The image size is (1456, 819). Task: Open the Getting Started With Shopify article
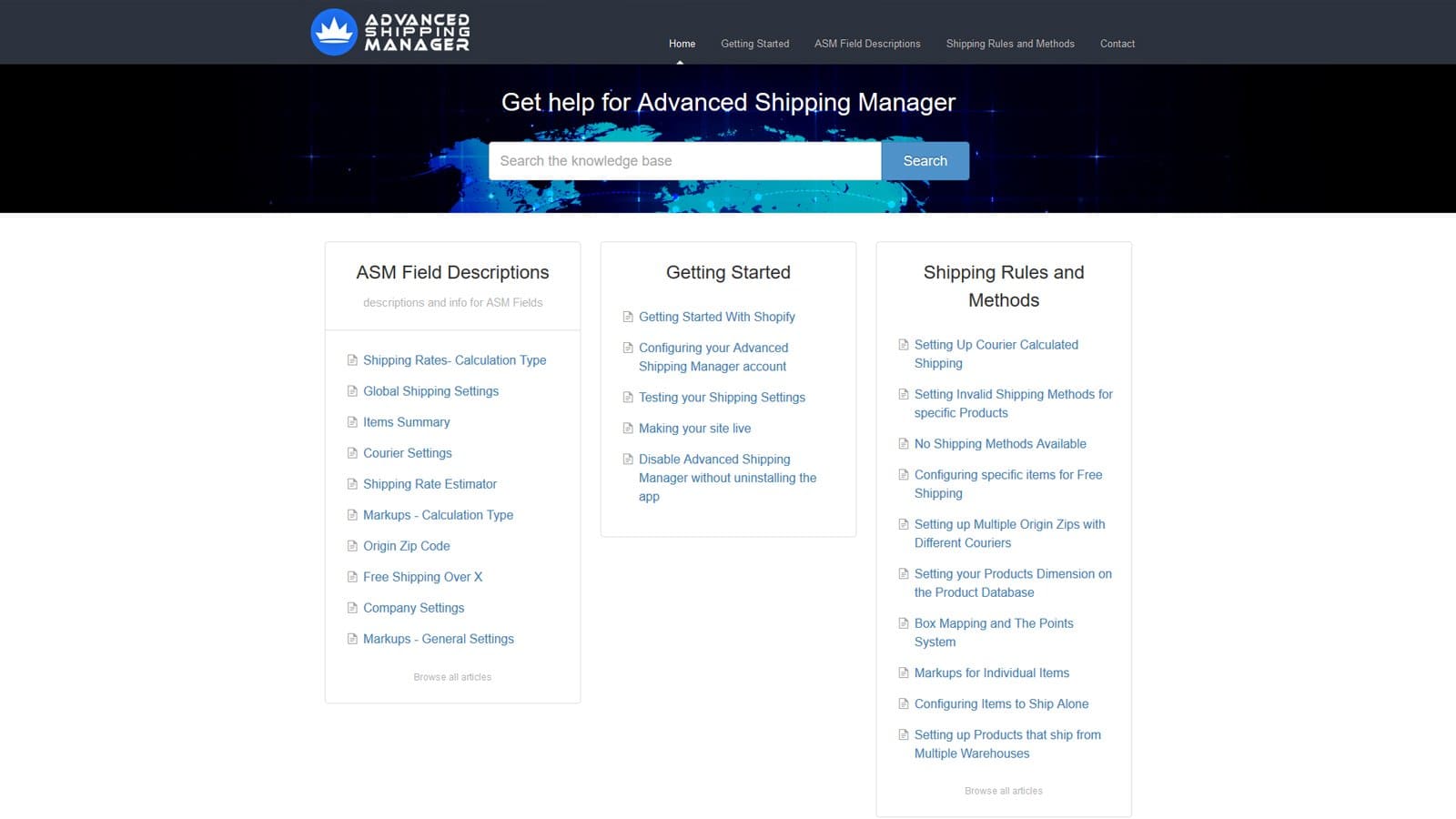click(x=716, y=317)
